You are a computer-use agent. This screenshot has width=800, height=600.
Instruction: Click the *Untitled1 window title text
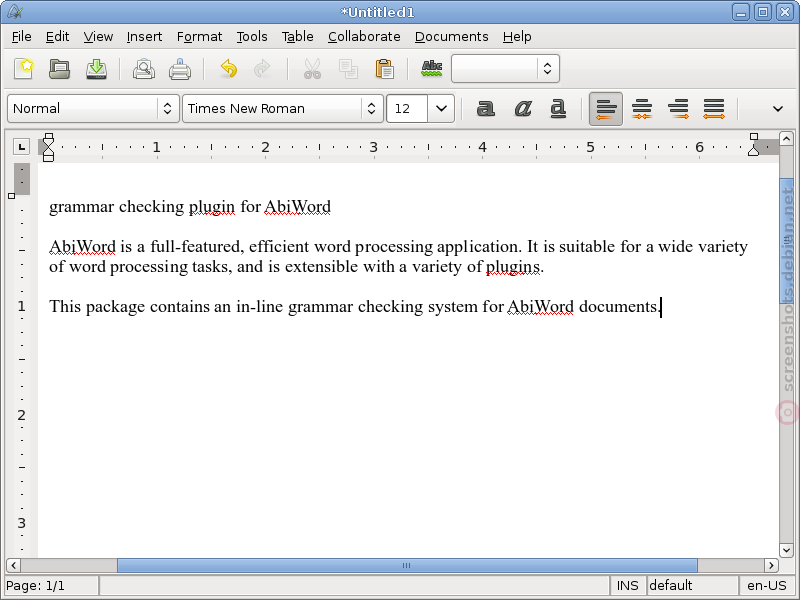point(378,12)
